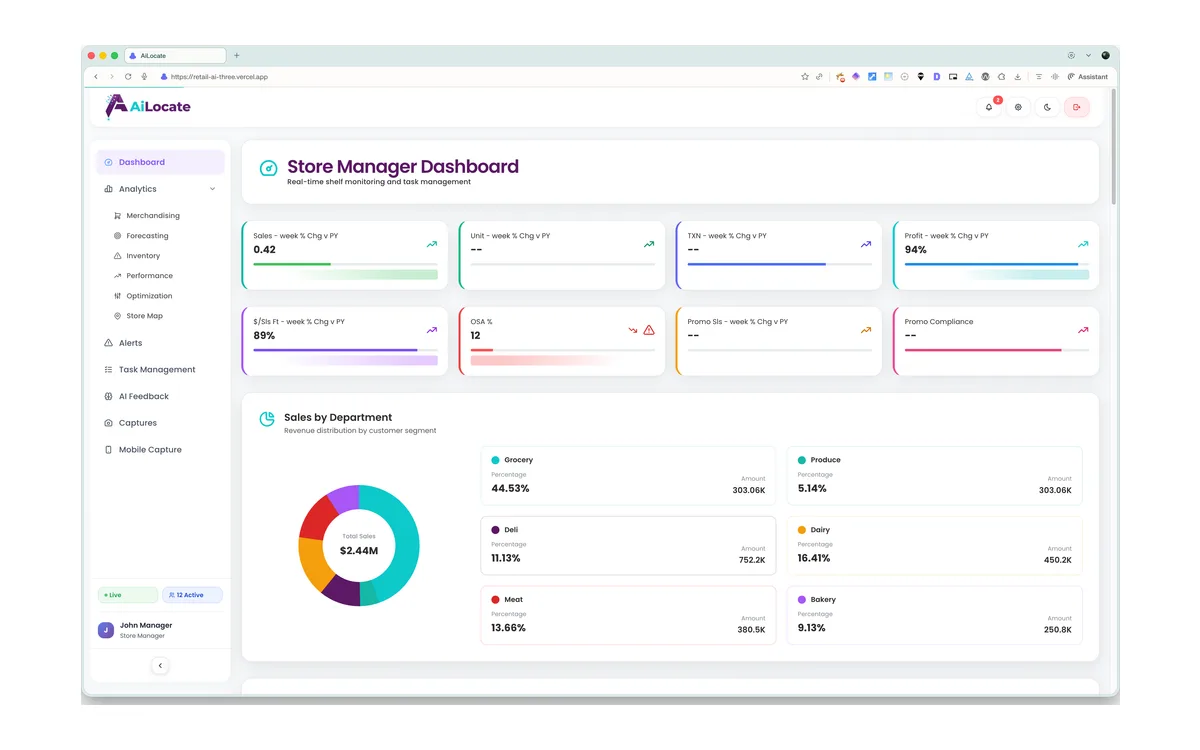Click the AiLocate logo
This screenshot has height=750, width=1200.
pos(147,106)
